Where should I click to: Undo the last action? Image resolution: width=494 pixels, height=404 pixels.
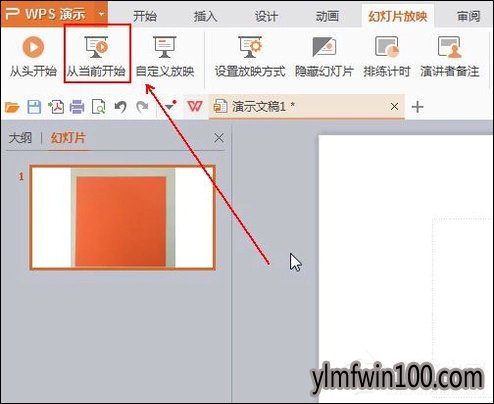pos(120,107)
